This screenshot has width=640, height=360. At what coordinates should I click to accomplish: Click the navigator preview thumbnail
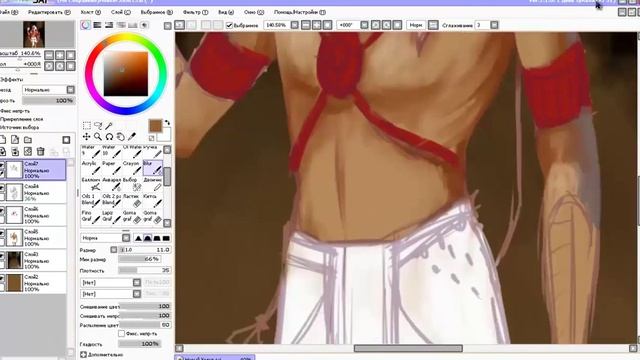(34, 35)
